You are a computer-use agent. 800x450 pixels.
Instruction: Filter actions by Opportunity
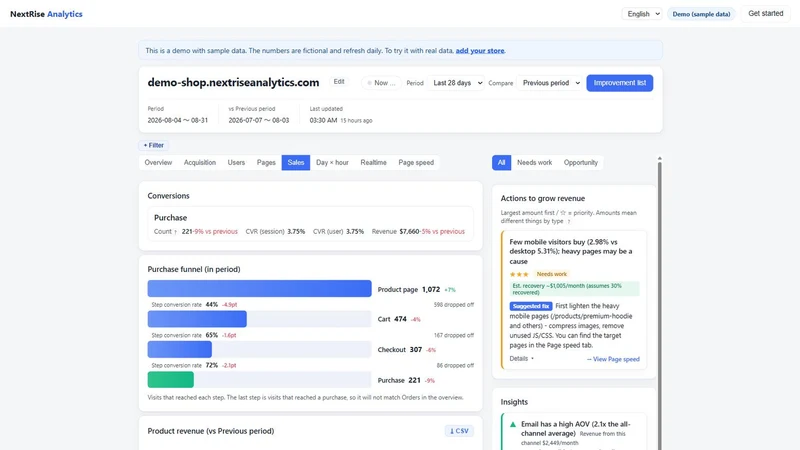pyautogui.click(x=581, y=162)
